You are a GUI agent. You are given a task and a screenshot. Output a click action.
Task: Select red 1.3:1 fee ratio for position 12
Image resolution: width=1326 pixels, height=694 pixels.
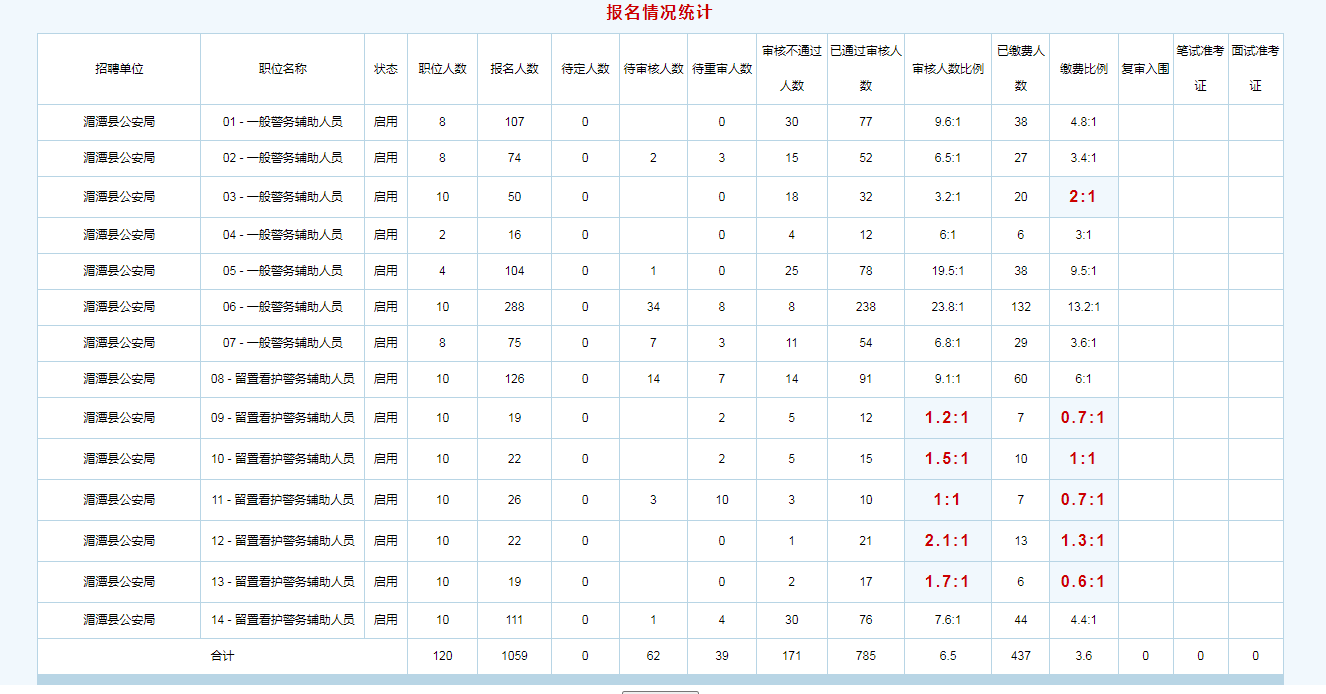pyautogui.click(x=1083, y=541)
